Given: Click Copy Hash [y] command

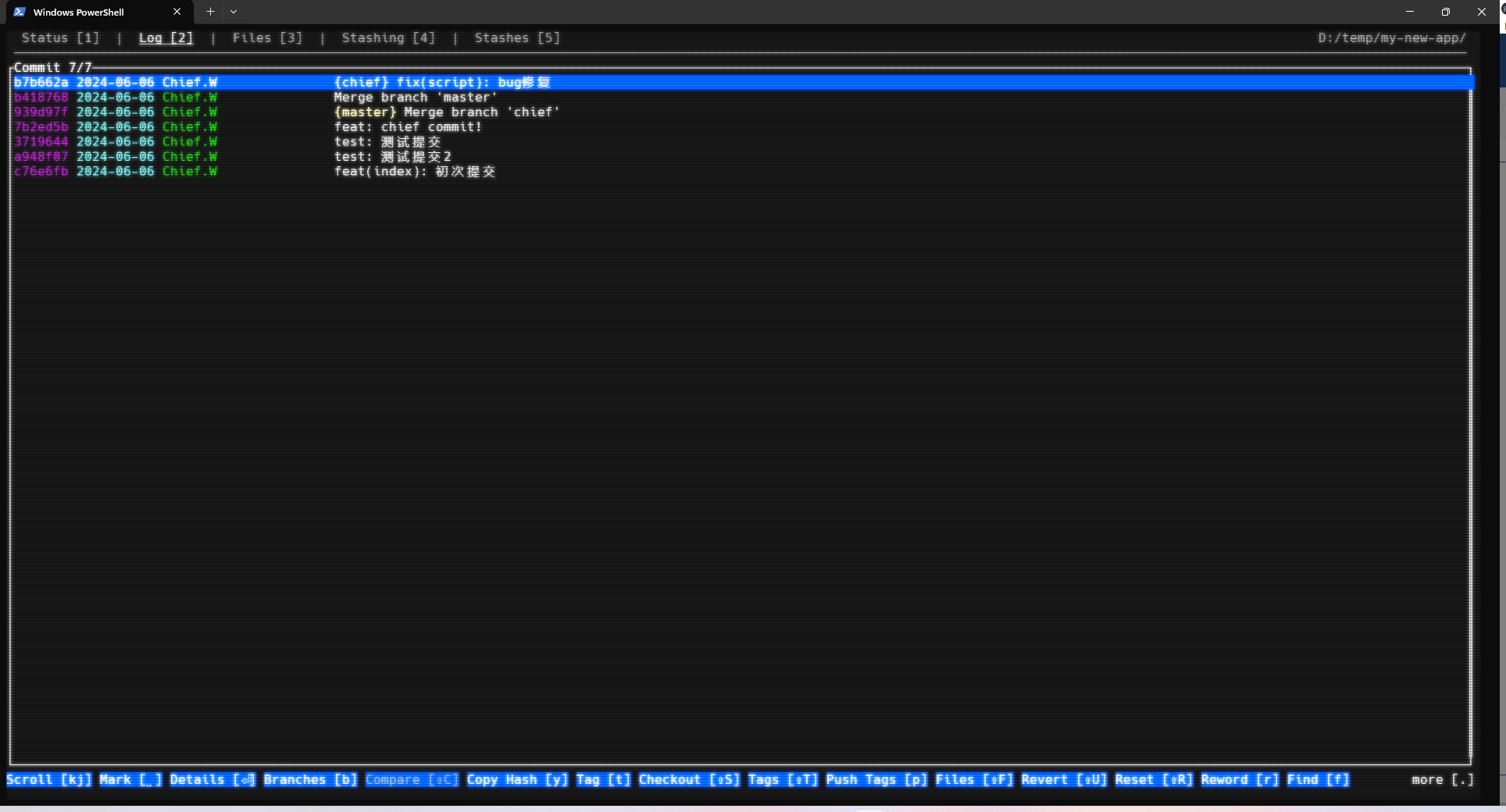Looking at the screenshot, I should coord(518,780).
